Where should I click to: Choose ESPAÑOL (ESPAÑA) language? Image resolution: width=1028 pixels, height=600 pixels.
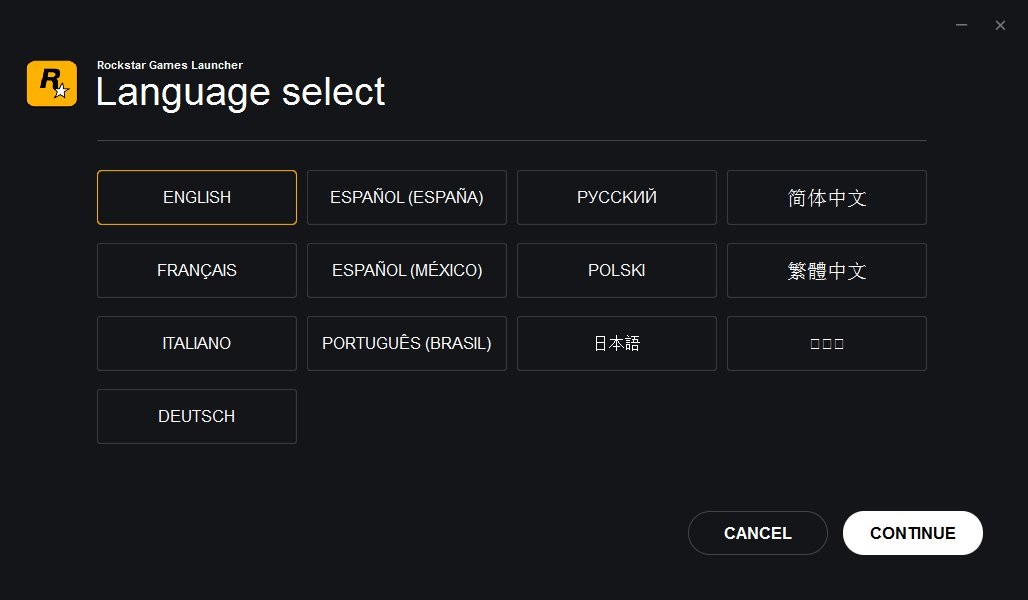(x=407, y=198)
